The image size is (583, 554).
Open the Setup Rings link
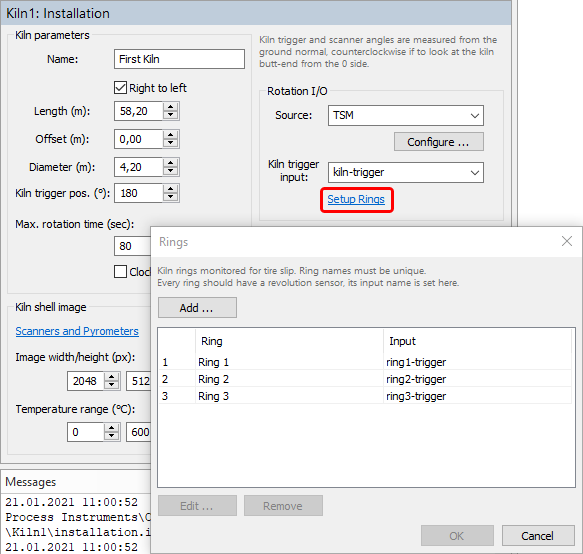[356, 199]
